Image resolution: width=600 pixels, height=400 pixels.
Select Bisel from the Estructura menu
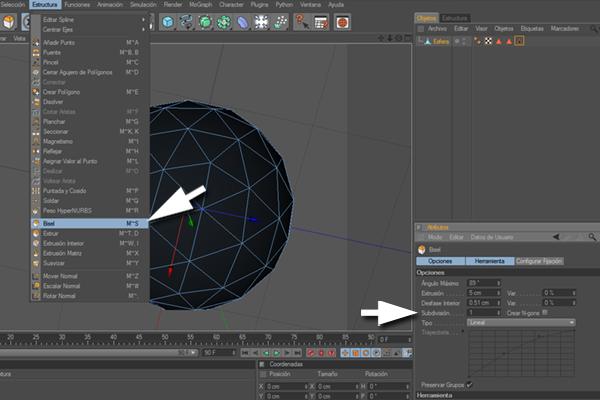pyautogui.click(x=90, y=223)
